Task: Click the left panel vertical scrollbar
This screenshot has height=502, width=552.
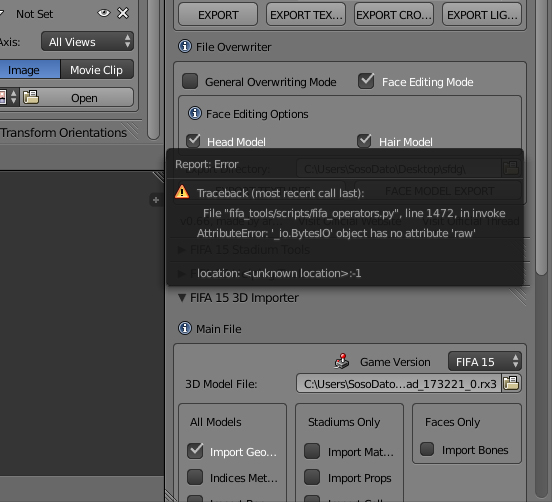Action: click(x=153, y=70)
